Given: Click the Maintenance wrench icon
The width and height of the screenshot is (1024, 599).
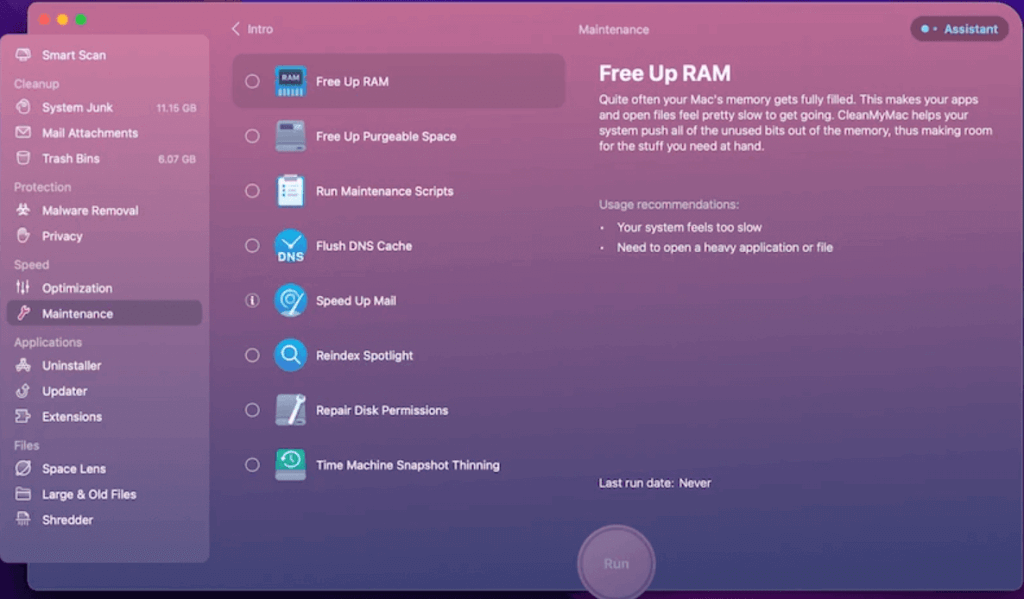Looking at the screenshot, I should click(23, 313).
